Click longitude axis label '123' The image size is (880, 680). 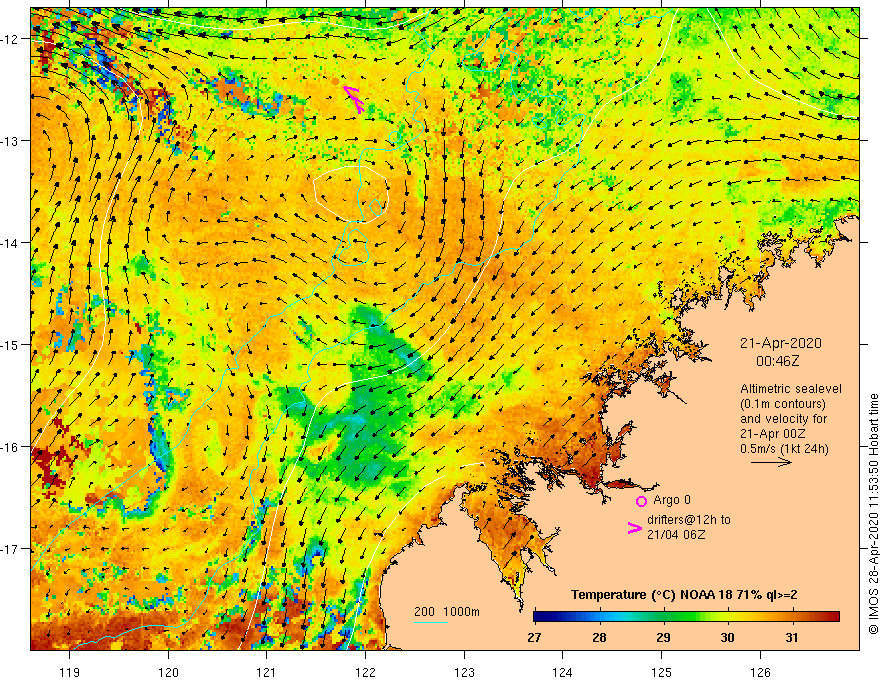pos(464,672)
